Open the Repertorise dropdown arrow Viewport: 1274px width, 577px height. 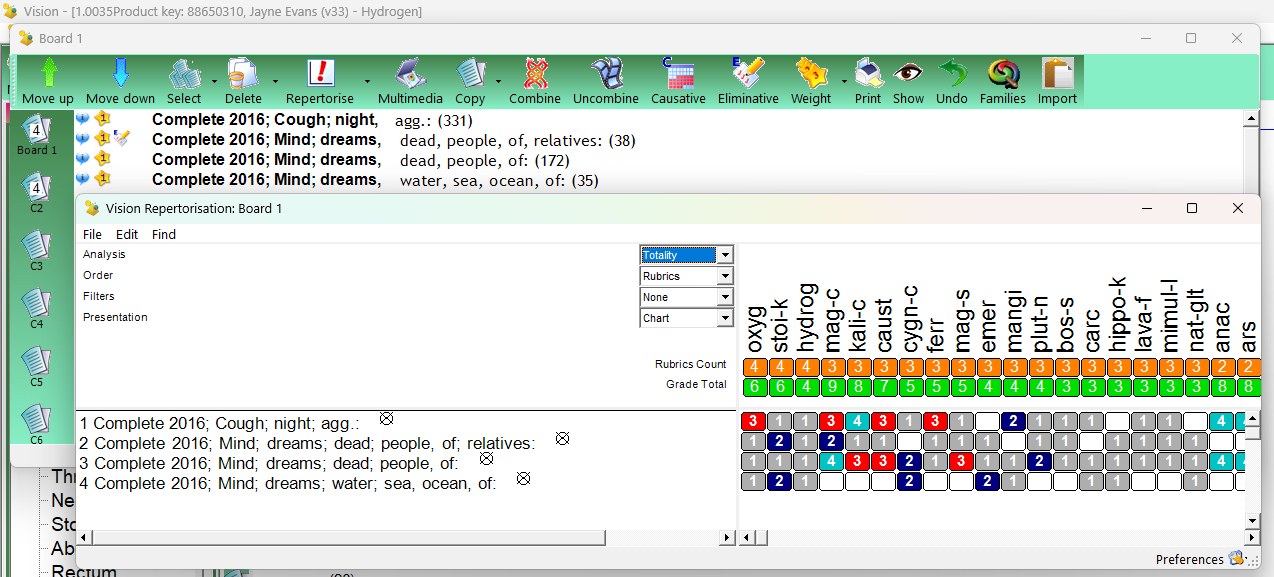pyautogui.click(x=367, y=81)
